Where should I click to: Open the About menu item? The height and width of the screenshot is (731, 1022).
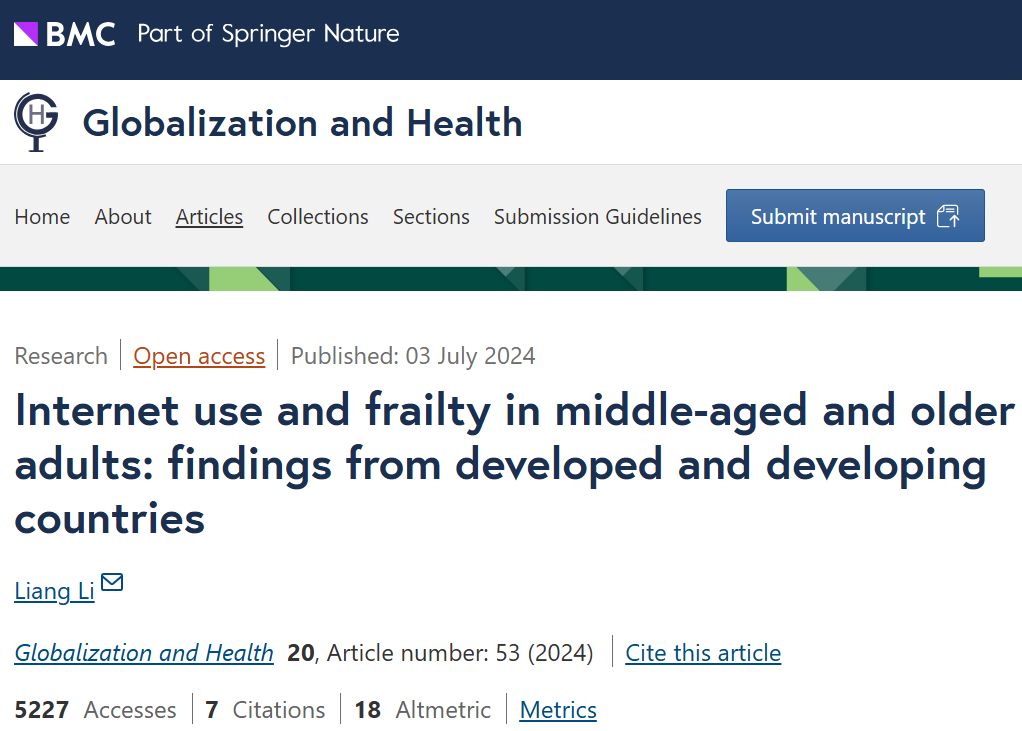[x=123, y=216]
